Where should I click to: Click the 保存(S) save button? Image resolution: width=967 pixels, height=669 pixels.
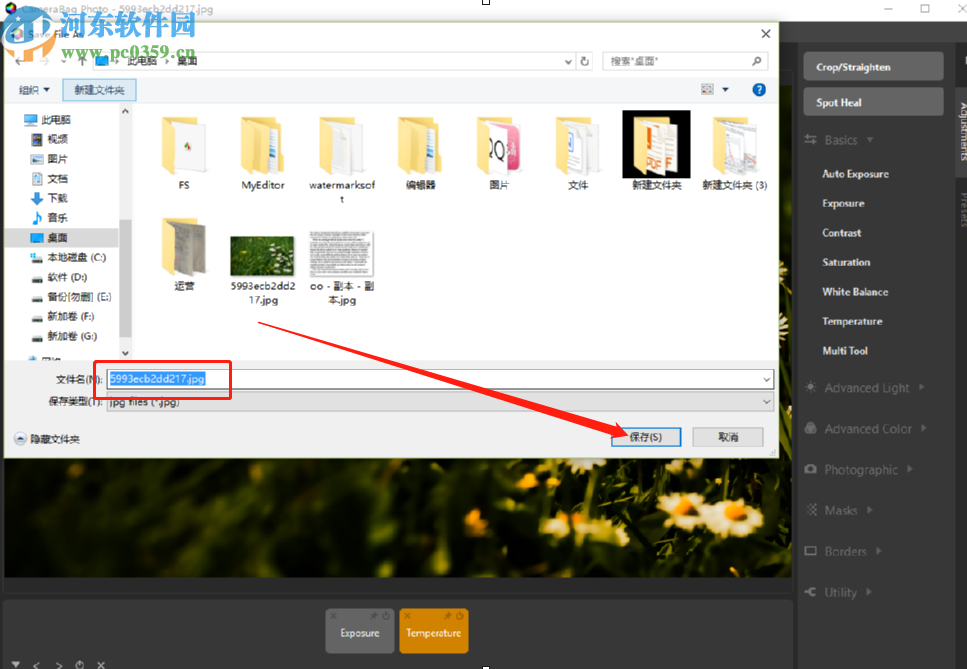pyautogui.click(x=646, y=437)
